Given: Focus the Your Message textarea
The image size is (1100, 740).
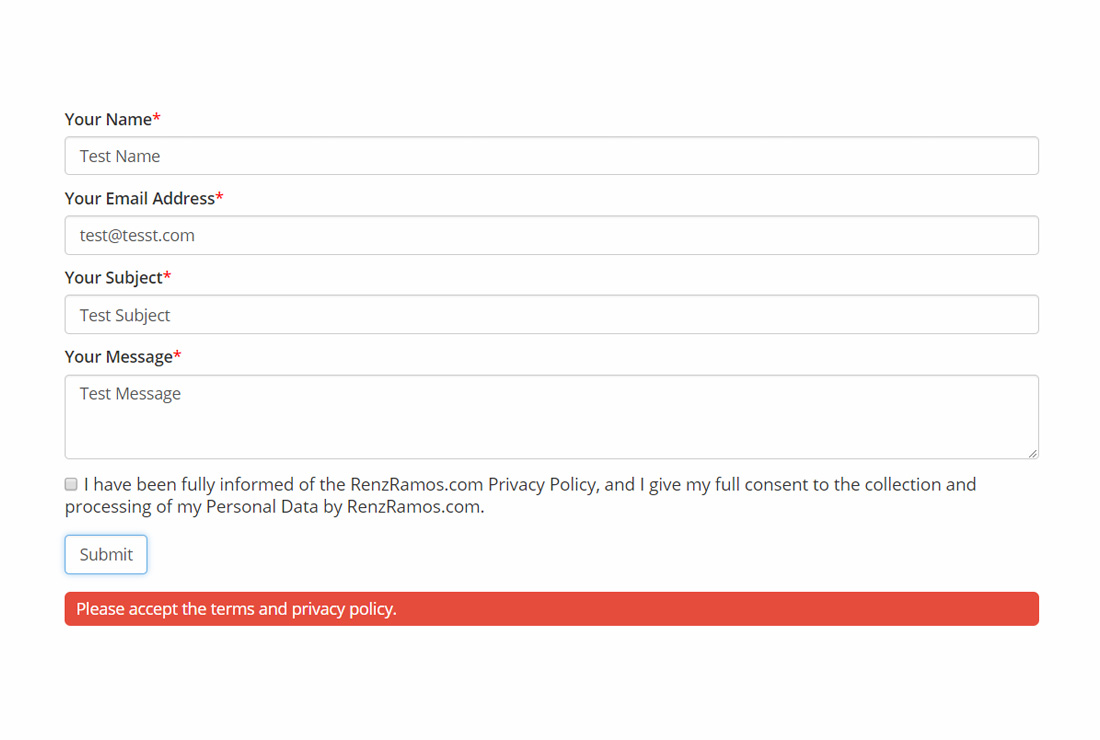Looking at the screenshot, I should pos(551,417).
